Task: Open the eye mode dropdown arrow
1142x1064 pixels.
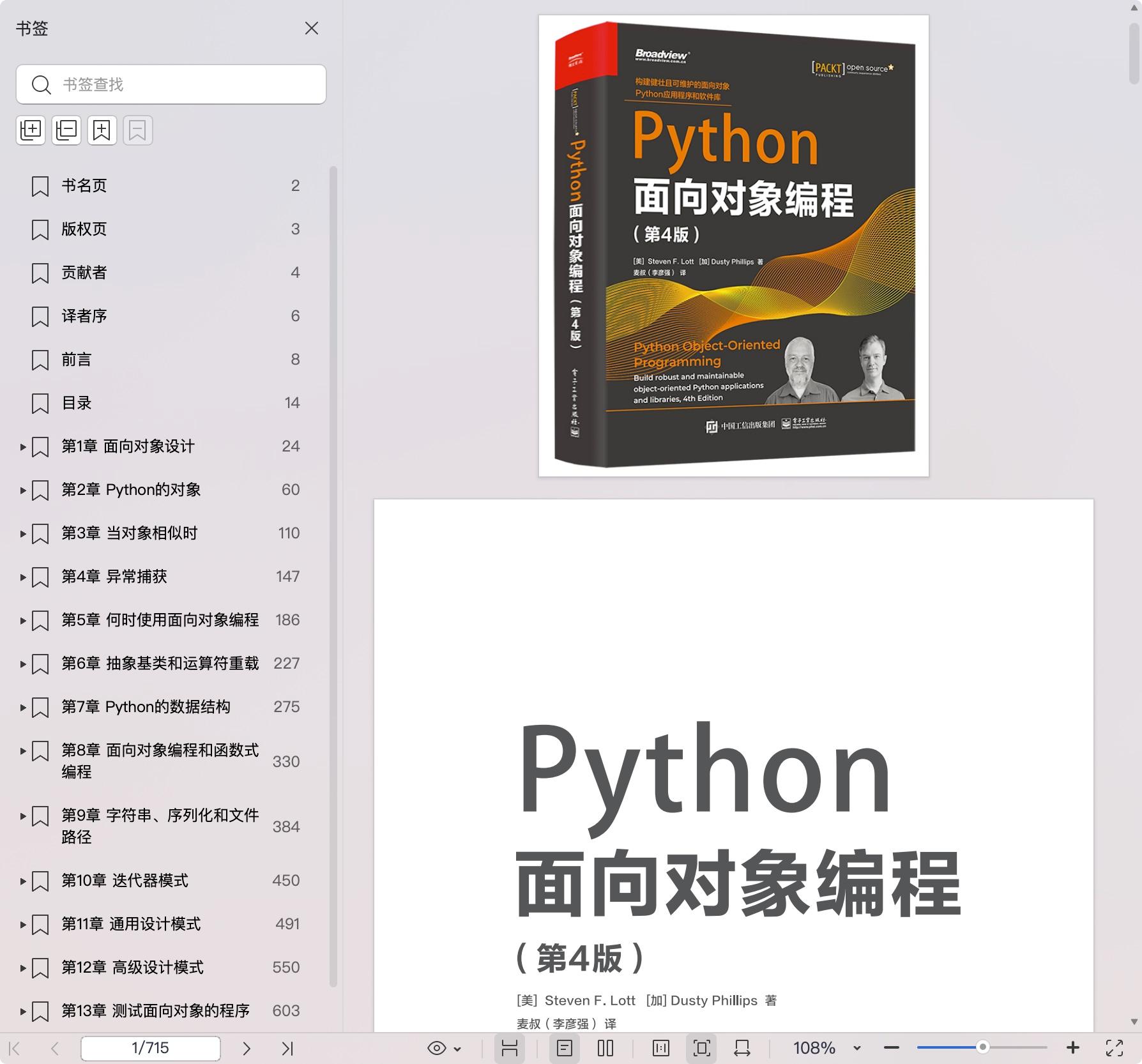Action: [x=457, y=1049]
